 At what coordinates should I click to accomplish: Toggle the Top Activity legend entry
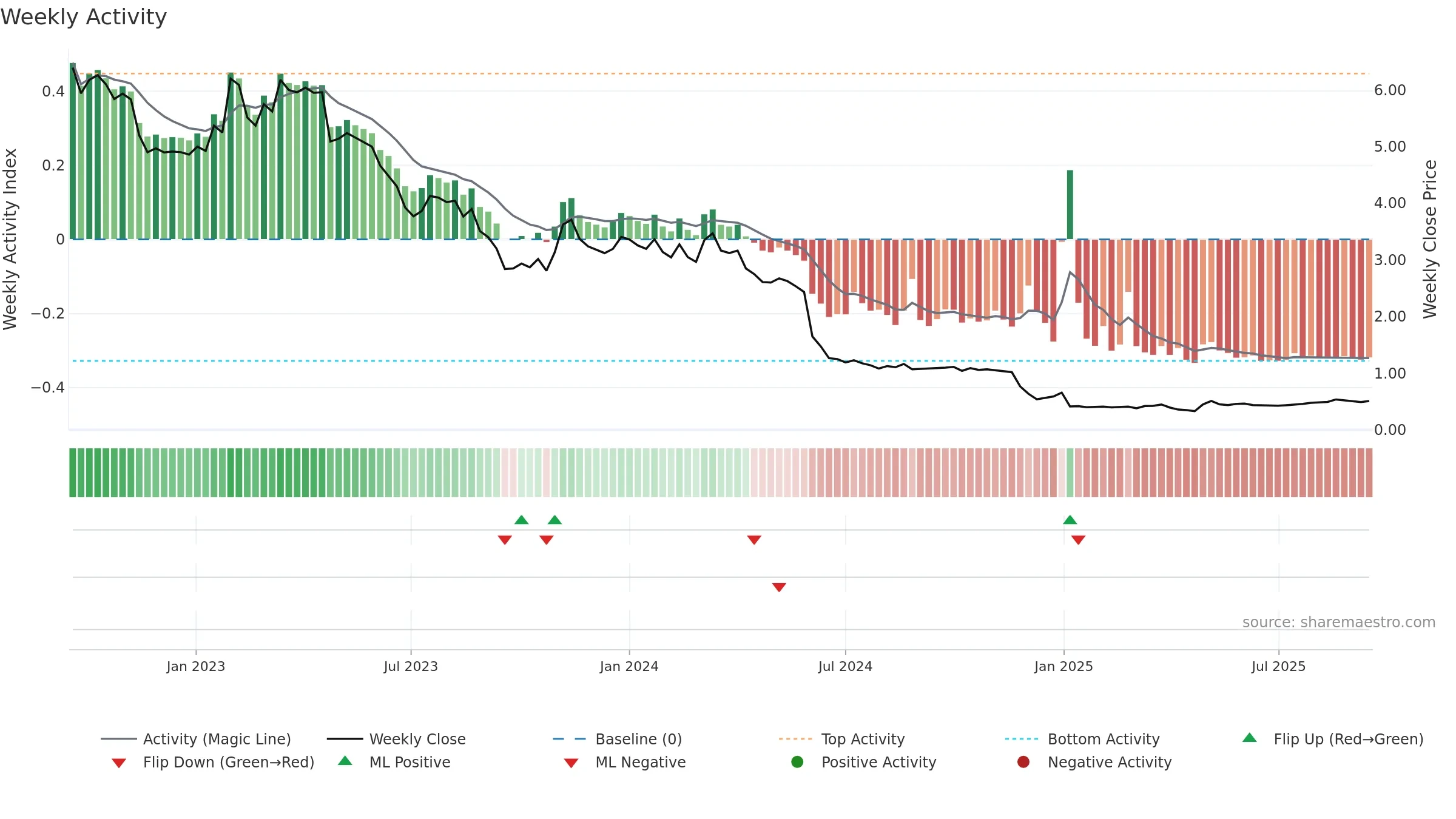pos(842,739)
